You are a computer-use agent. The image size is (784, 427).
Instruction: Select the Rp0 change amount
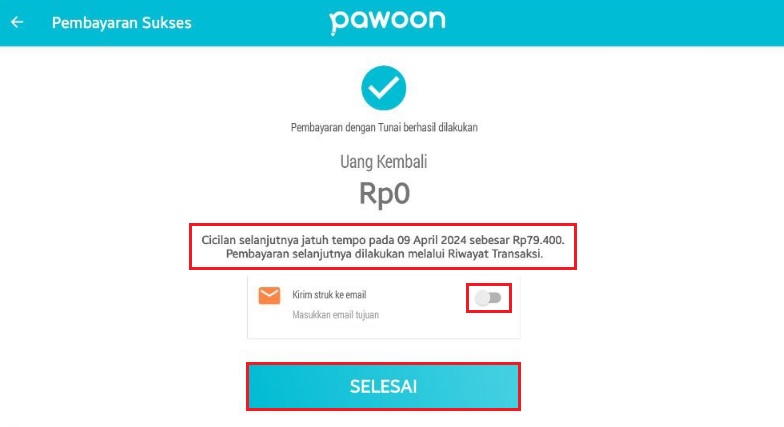click(x=384, y=194)
